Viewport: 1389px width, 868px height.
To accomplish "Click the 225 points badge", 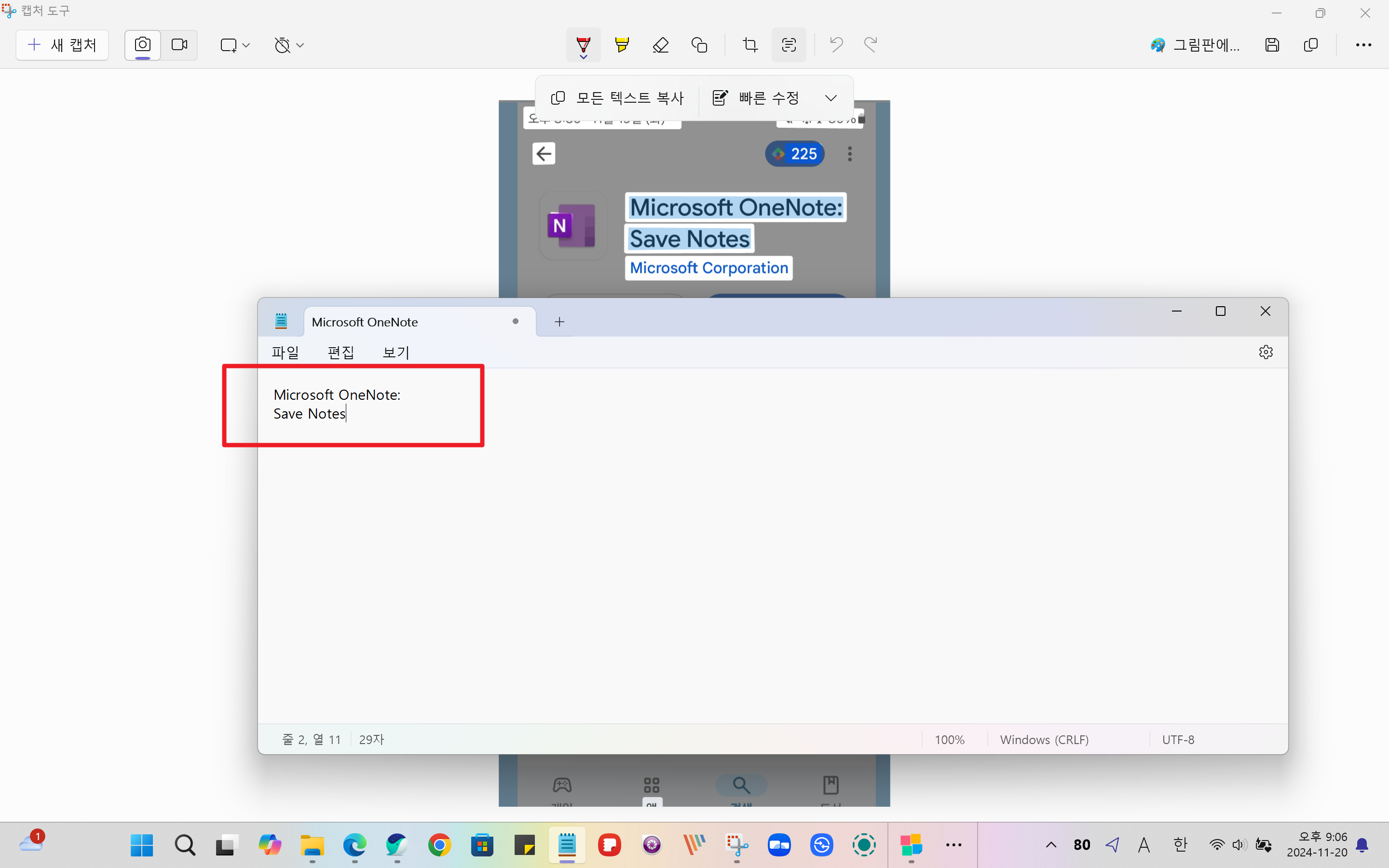I will 795,154.
